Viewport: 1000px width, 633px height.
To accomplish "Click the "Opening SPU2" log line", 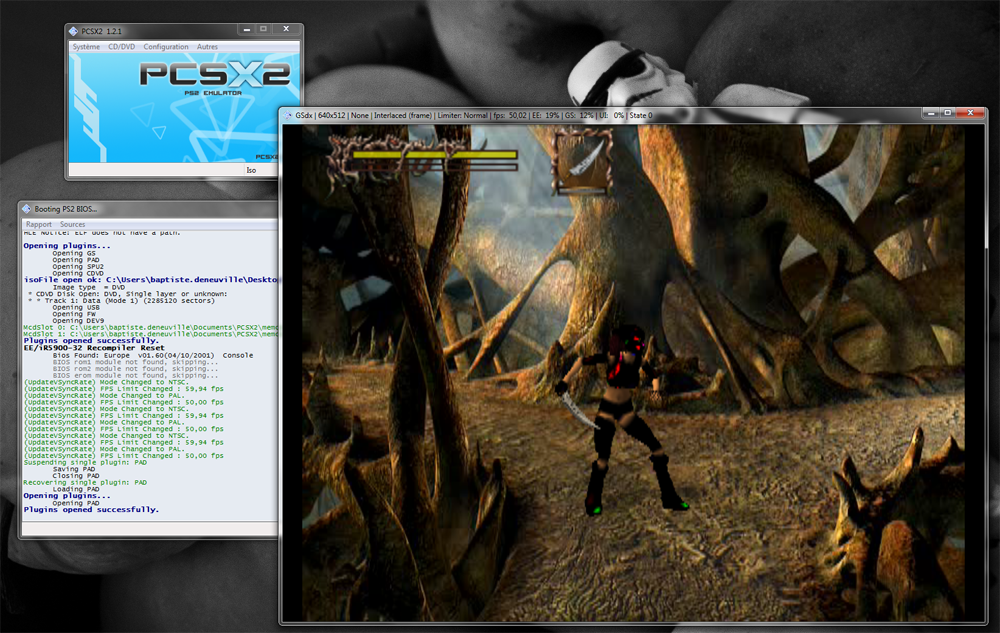I will pyautogui.click(x=78, y=266).
